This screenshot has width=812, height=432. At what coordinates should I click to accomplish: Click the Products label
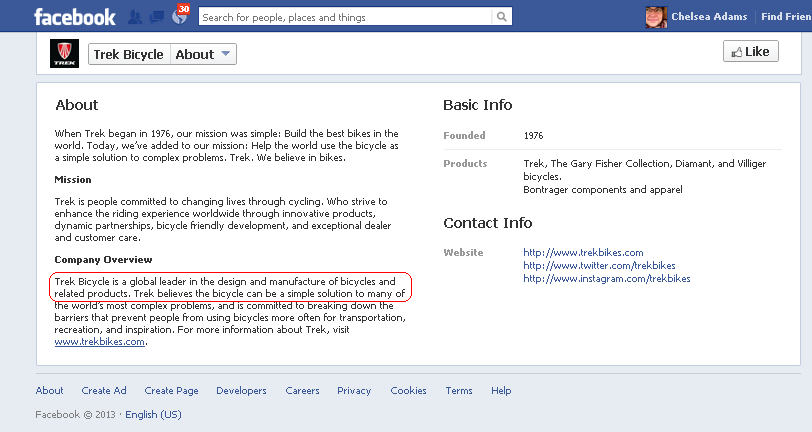[465, 163]
